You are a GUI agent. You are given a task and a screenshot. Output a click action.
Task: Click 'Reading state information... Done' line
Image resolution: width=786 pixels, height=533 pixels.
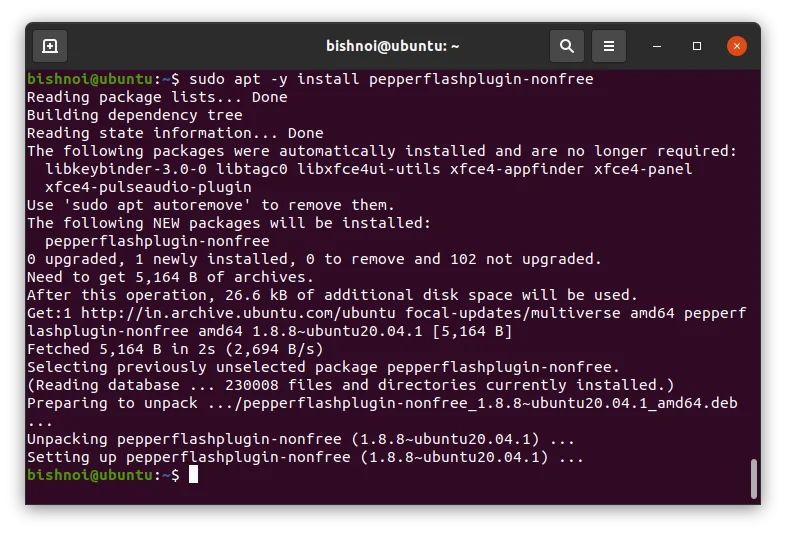tap(175, 133)
